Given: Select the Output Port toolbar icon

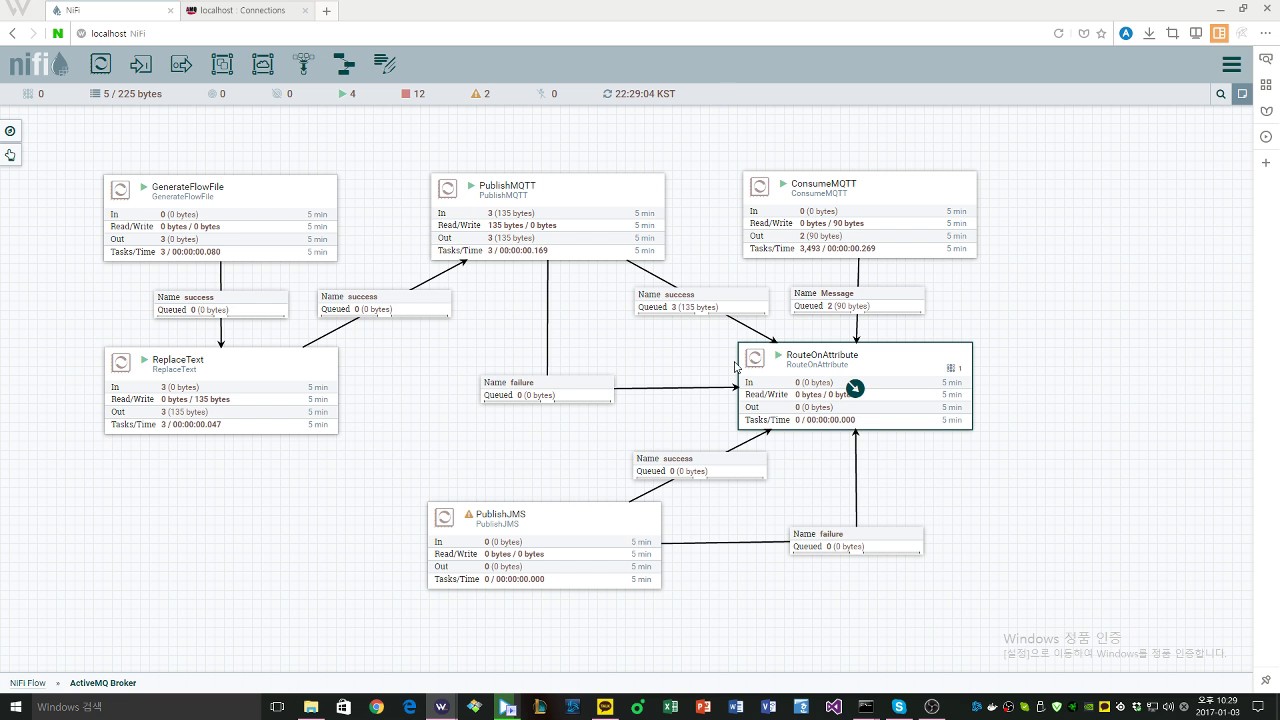Looking at the screenshot, I should tap(181, 65).
